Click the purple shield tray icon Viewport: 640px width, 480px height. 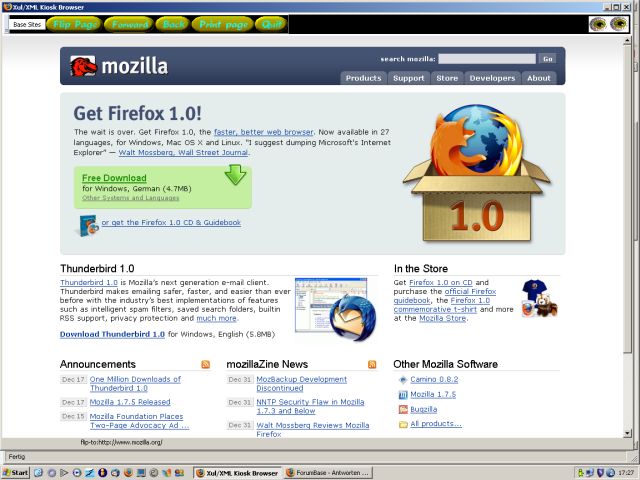(x=600, y=473)
